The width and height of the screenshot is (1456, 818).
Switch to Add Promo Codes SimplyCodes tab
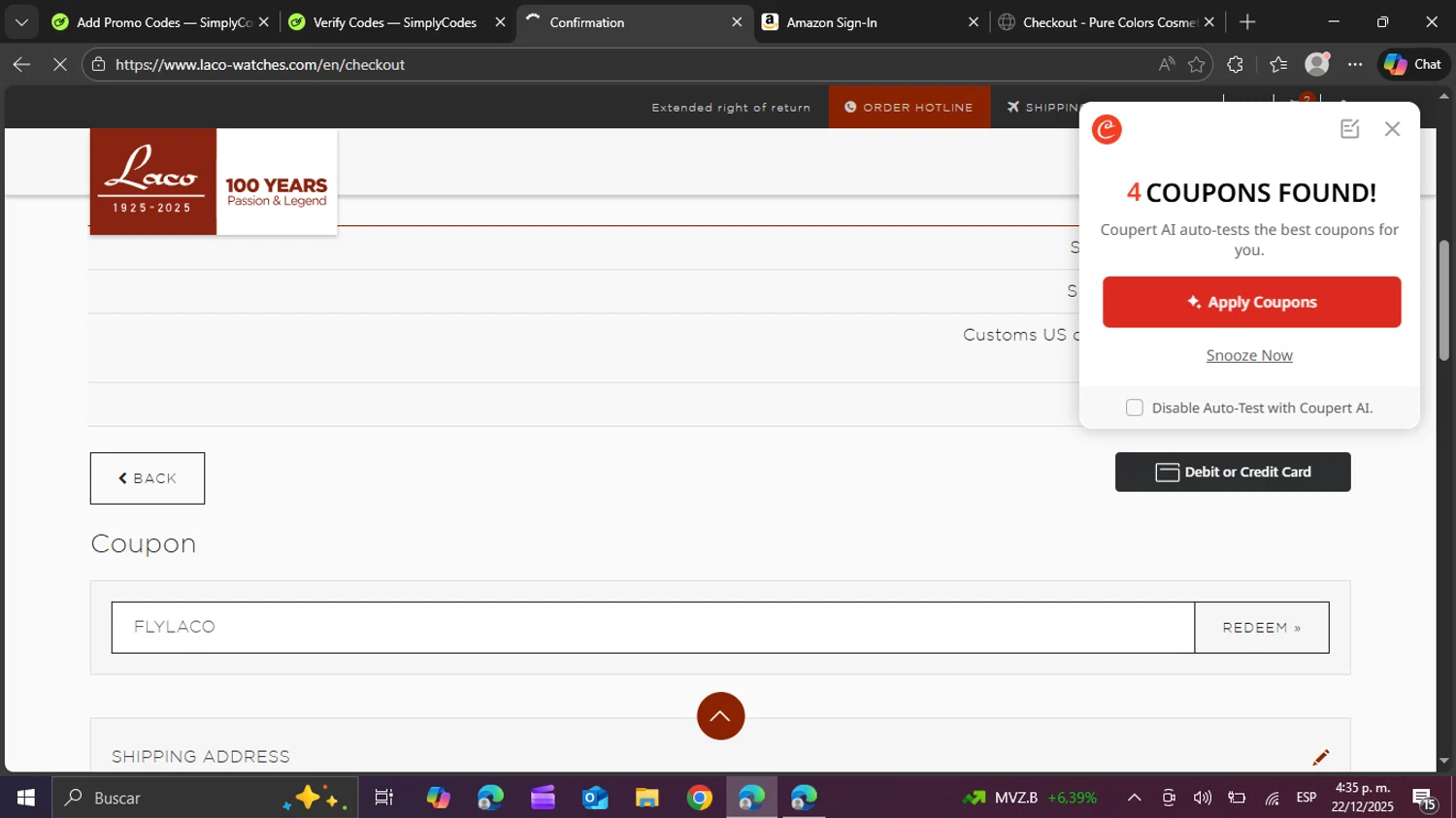(x=160, y=22)
